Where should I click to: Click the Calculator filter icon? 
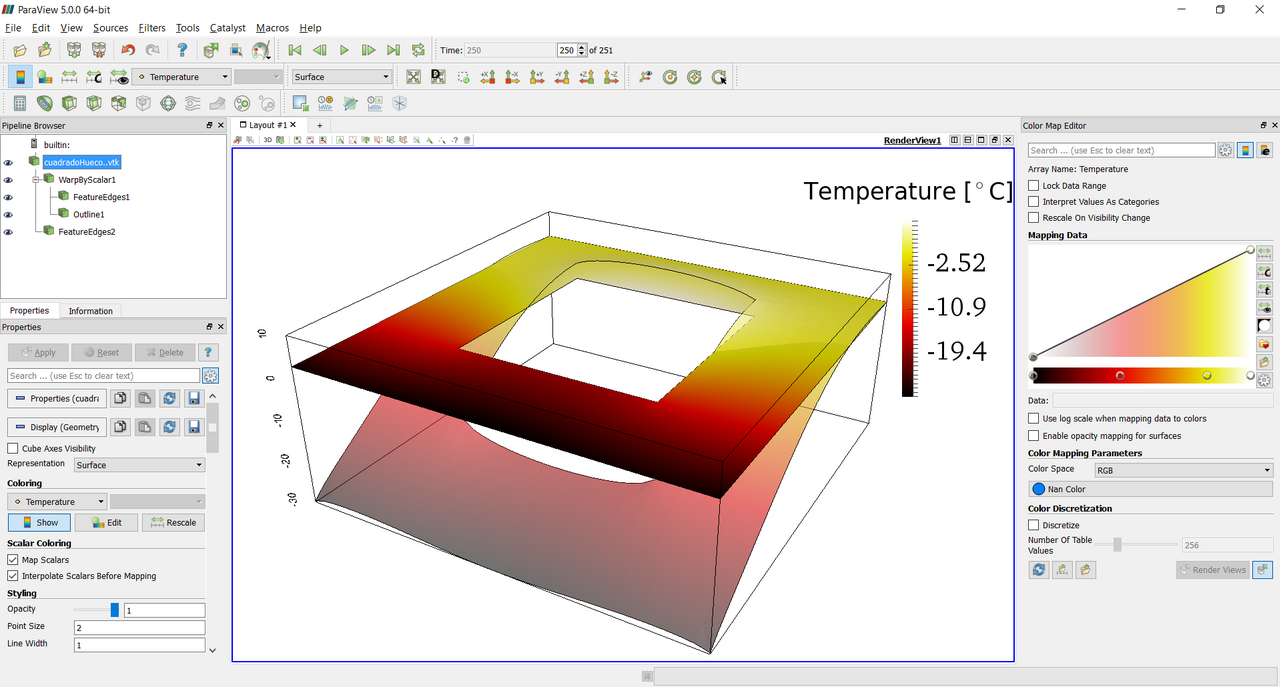pyautogui.click(x=20, y=103)
